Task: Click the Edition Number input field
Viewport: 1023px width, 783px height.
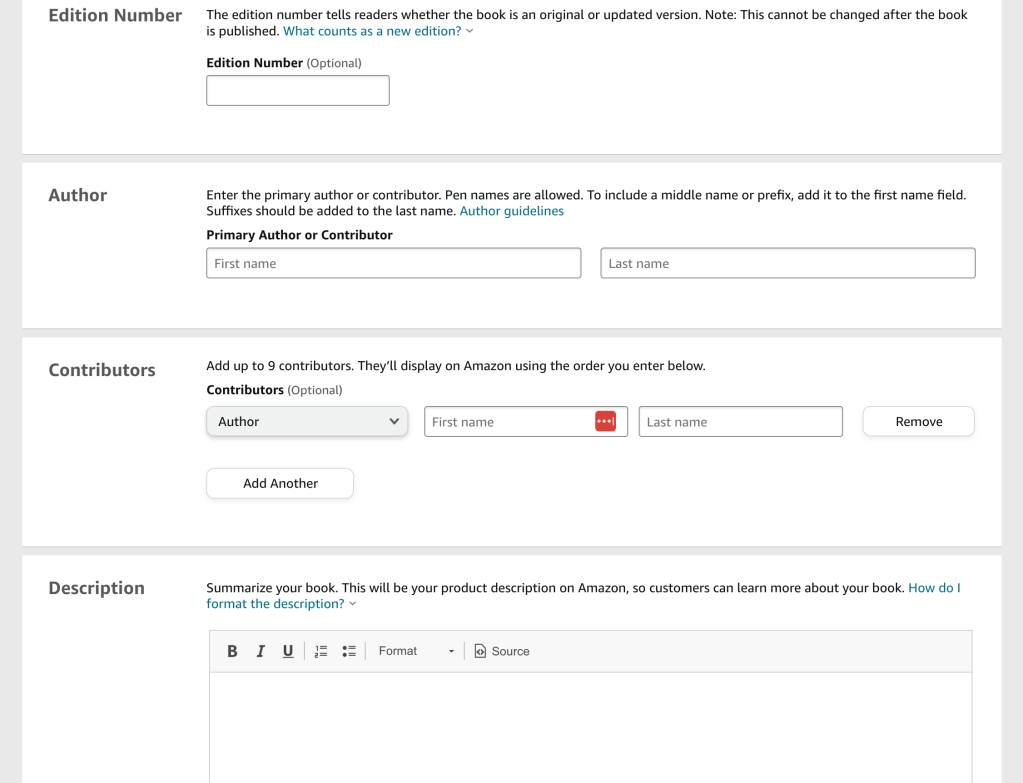Action: point(297,91)
